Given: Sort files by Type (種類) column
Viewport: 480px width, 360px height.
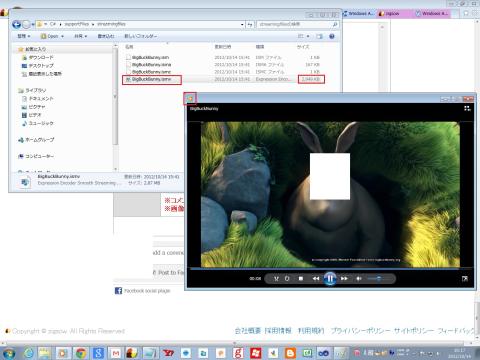Looking at the screenshot, I should (260, 47).
